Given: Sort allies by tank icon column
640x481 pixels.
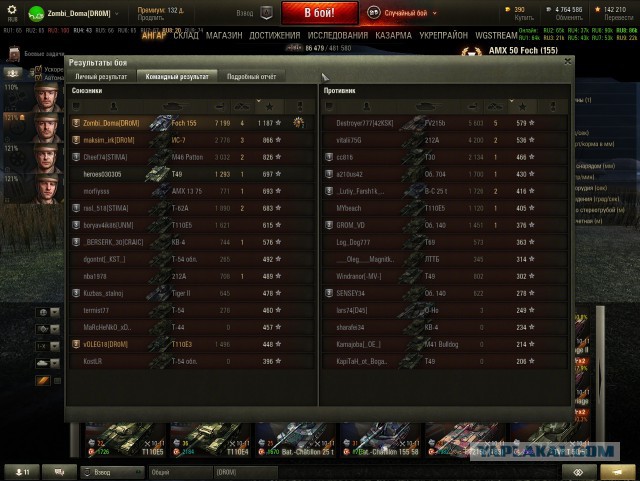Looking at the screenshot, I should [176, 107].
